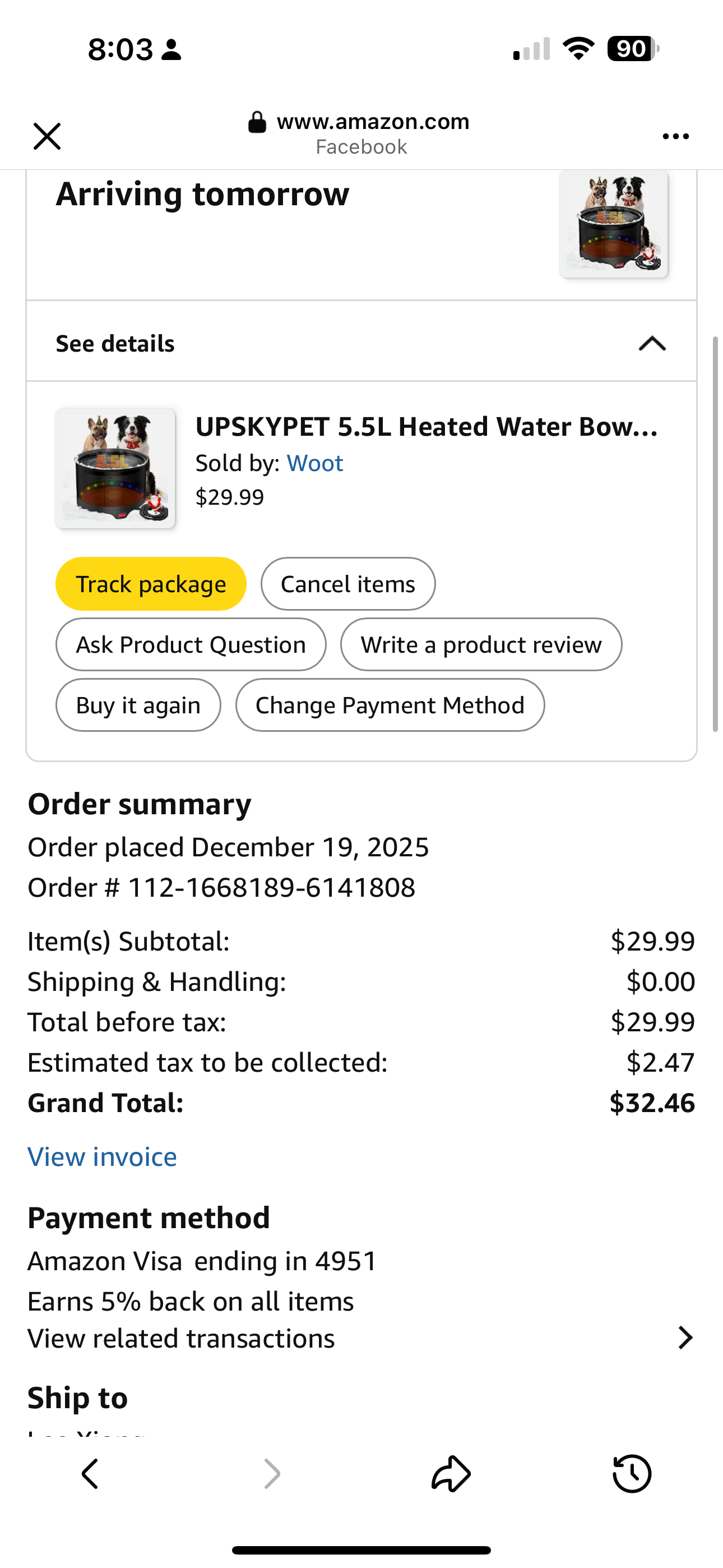Open View related transactions chevron
Image resolution: width=723 pixels, height=1568 pixels.
(685, 1338)
